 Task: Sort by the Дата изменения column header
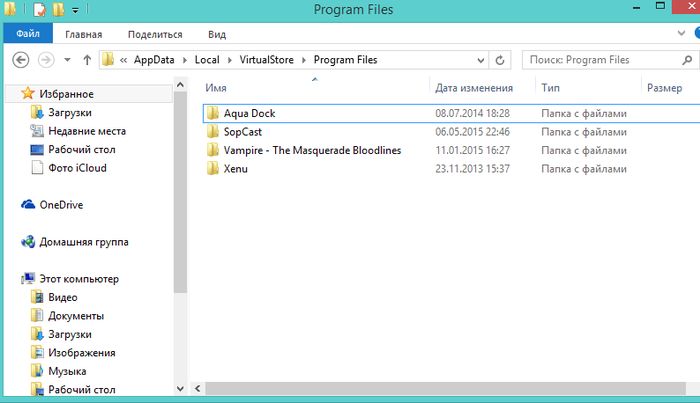point(474,88)
